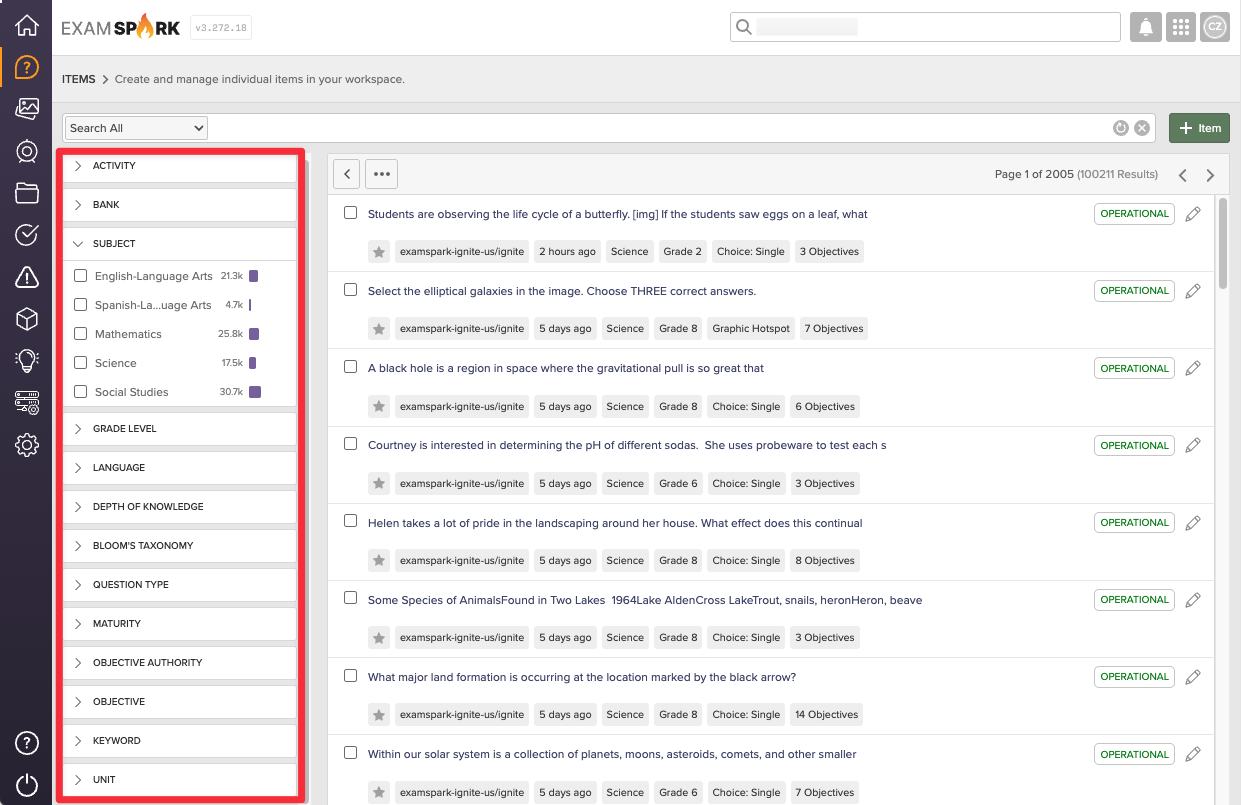Expand the Depth of Knowledge filter
The height and width of the screenshot is (805, 1241).
180,507
